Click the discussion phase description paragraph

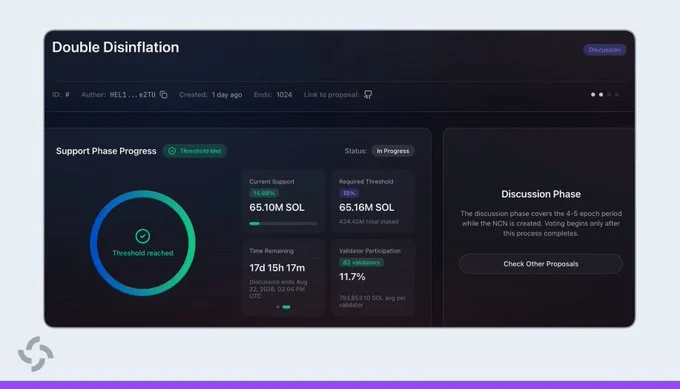pyautogui.click(x=541, y=223)
